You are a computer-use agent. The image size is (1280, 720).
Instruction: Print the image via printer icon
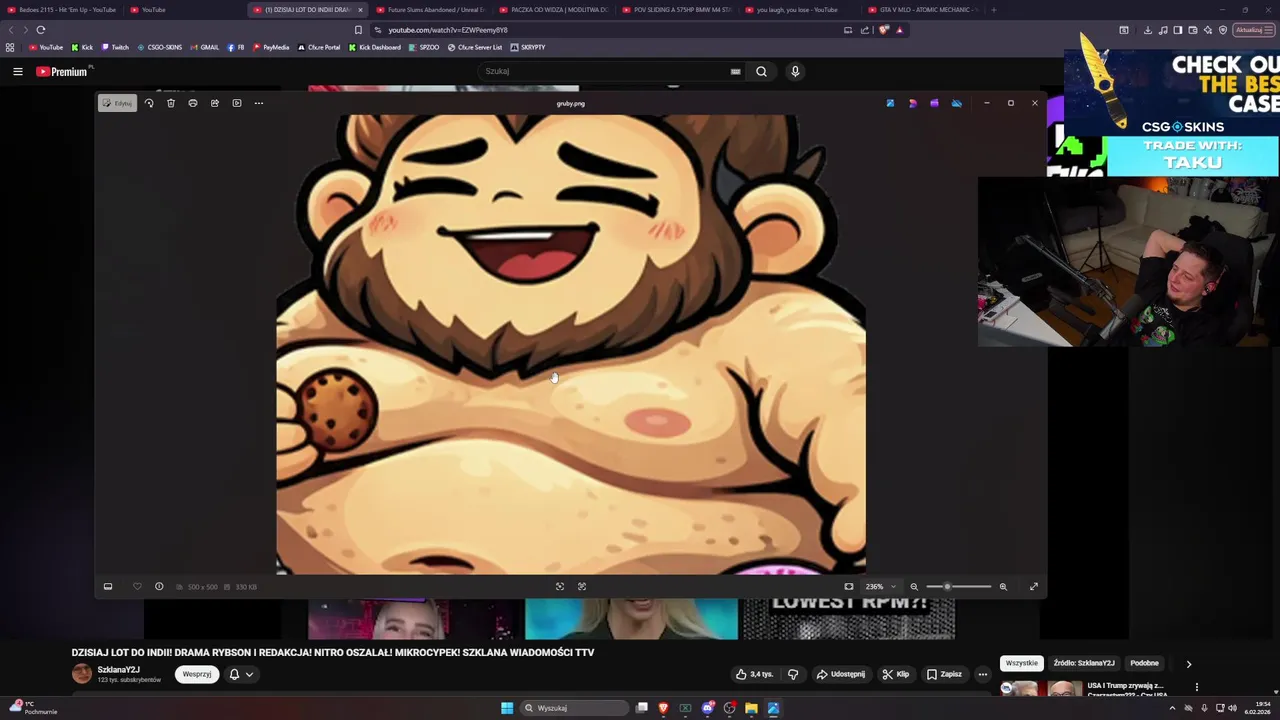click(193, 103)
